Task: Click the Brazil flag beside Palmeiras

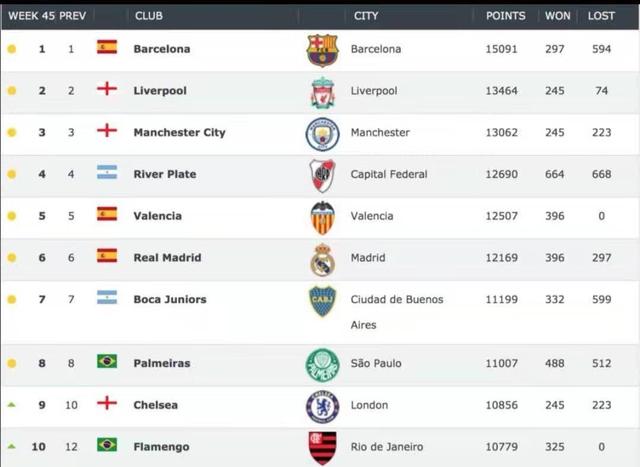Action: pos(107,361)
